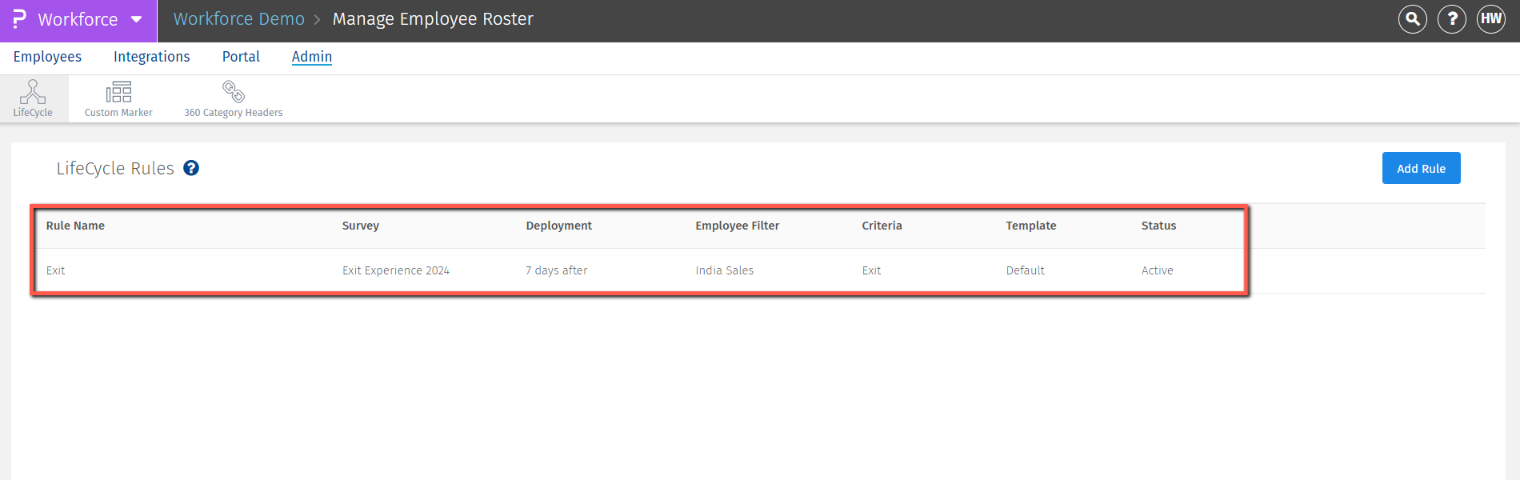This screenshot has width=1520, height=480.
Task: Go to the Employees tab
Action: click(47, 57)
